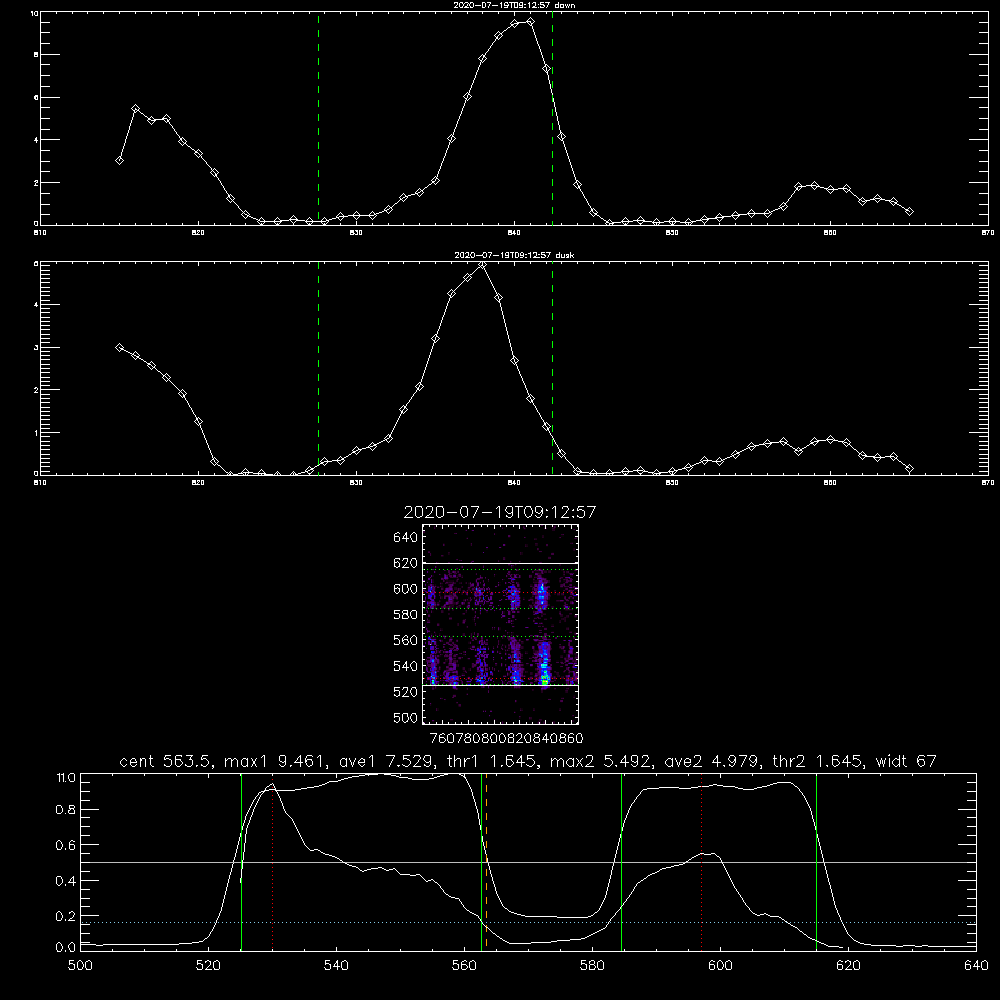Viewport: 1000px width, 1000px height.
Task: Click the last diamond data point in dawn plot
Action: pos(909,211)
